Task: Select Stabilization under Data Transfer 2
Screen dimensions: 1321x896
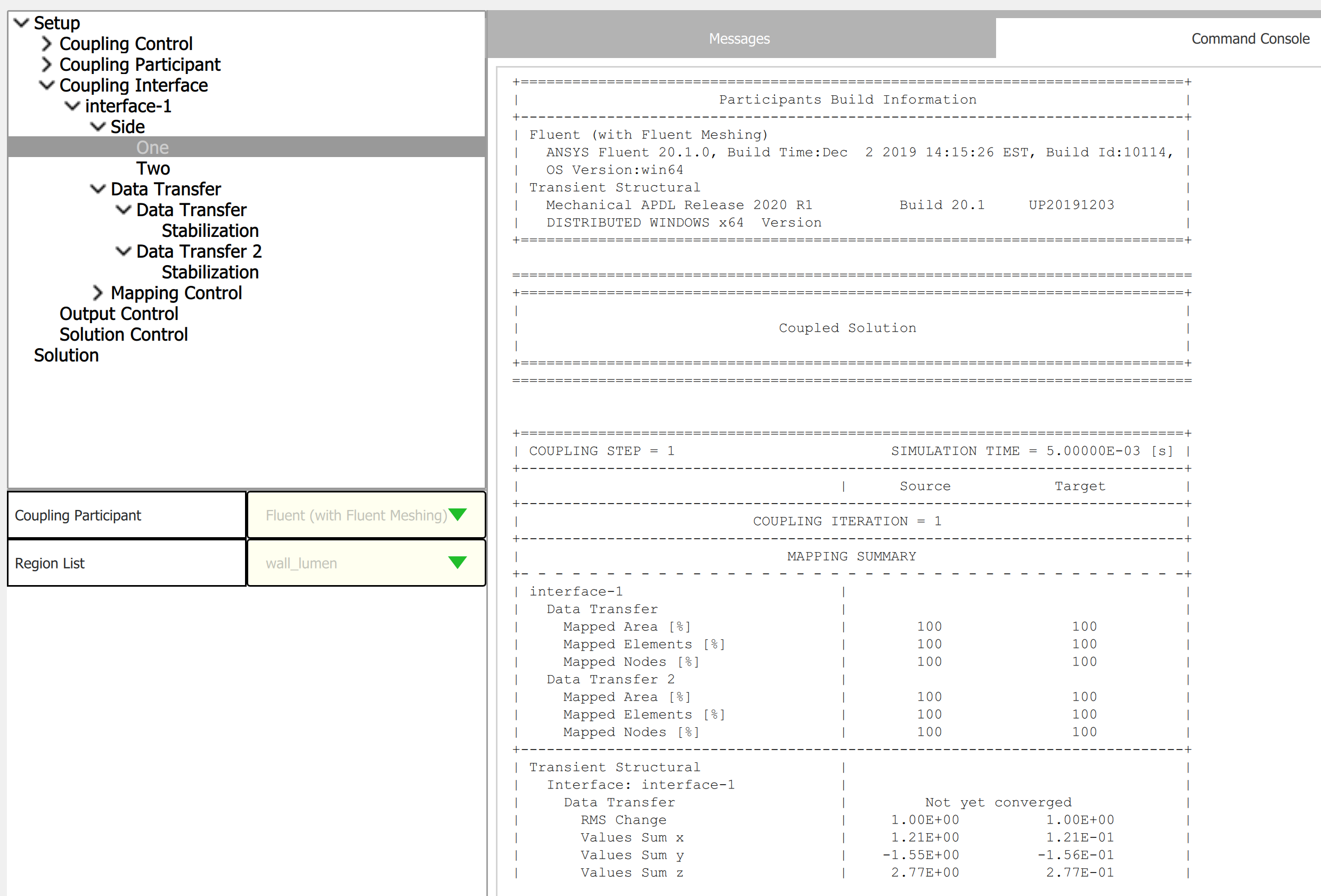Action: [x=210, y=272]
